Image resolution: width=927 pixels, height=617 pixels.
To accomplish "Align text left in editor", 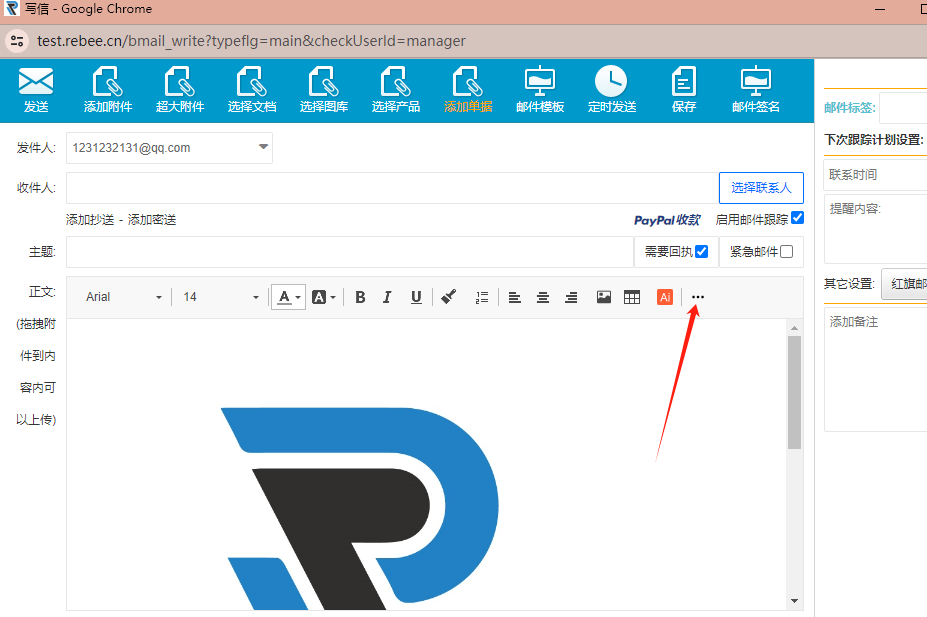I will pos(514,297).
